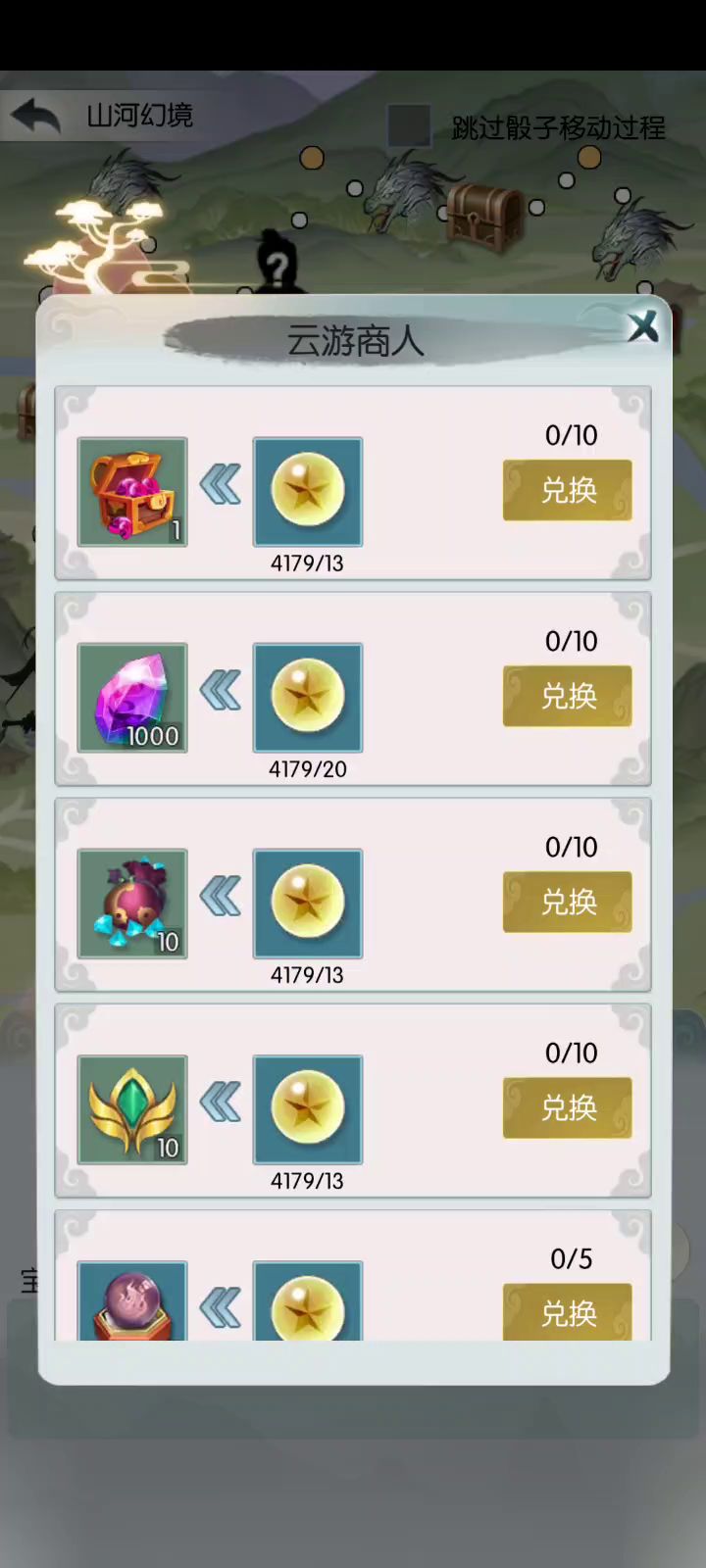The width and height of the screenshot is (706, 1568).
Task: Tap the wooden treasure chest on the map
Action: point(485,217)
